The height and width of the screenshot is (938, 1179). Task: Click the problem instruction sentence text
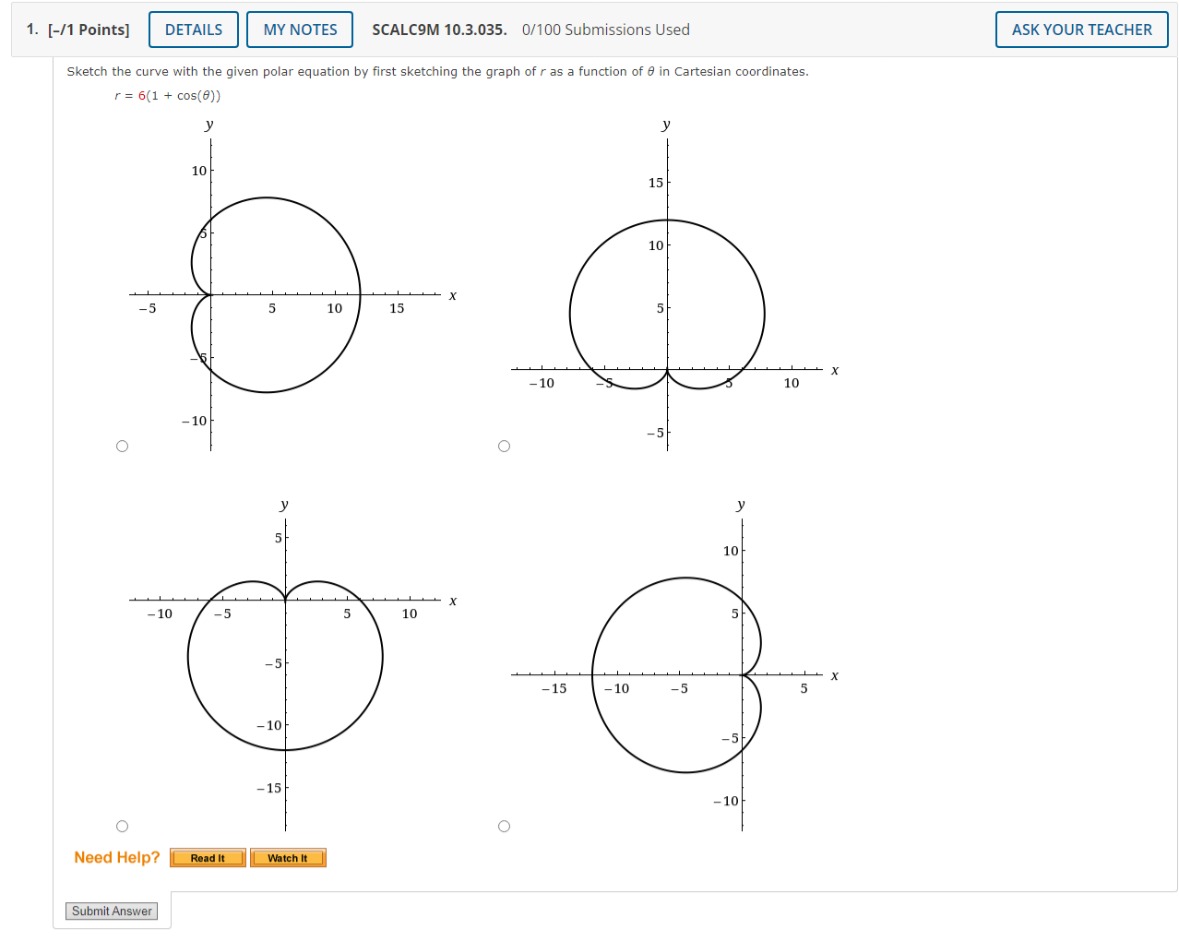440,72
